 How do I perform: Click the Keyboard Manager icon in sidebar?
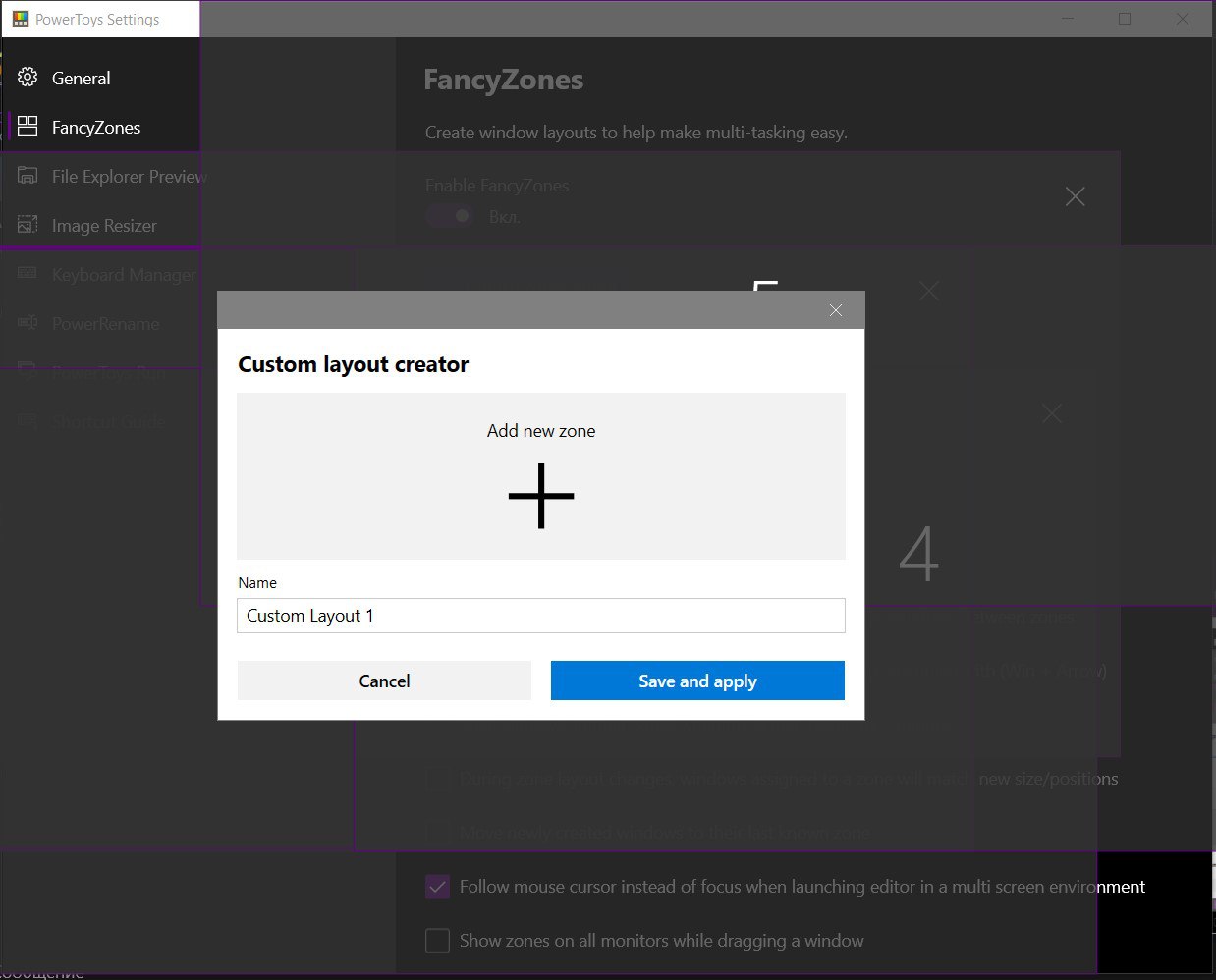tap(28, 273)
